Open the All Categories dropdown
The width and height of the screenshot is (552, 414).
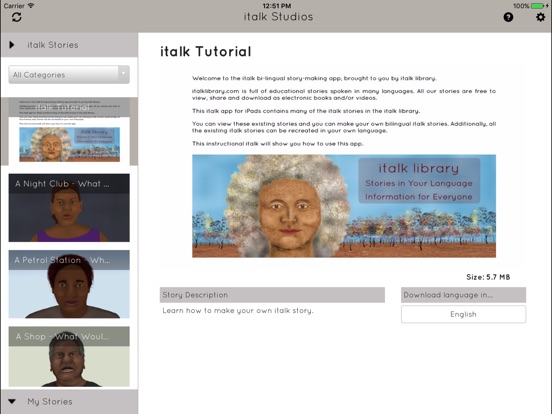tap(69, 75)
